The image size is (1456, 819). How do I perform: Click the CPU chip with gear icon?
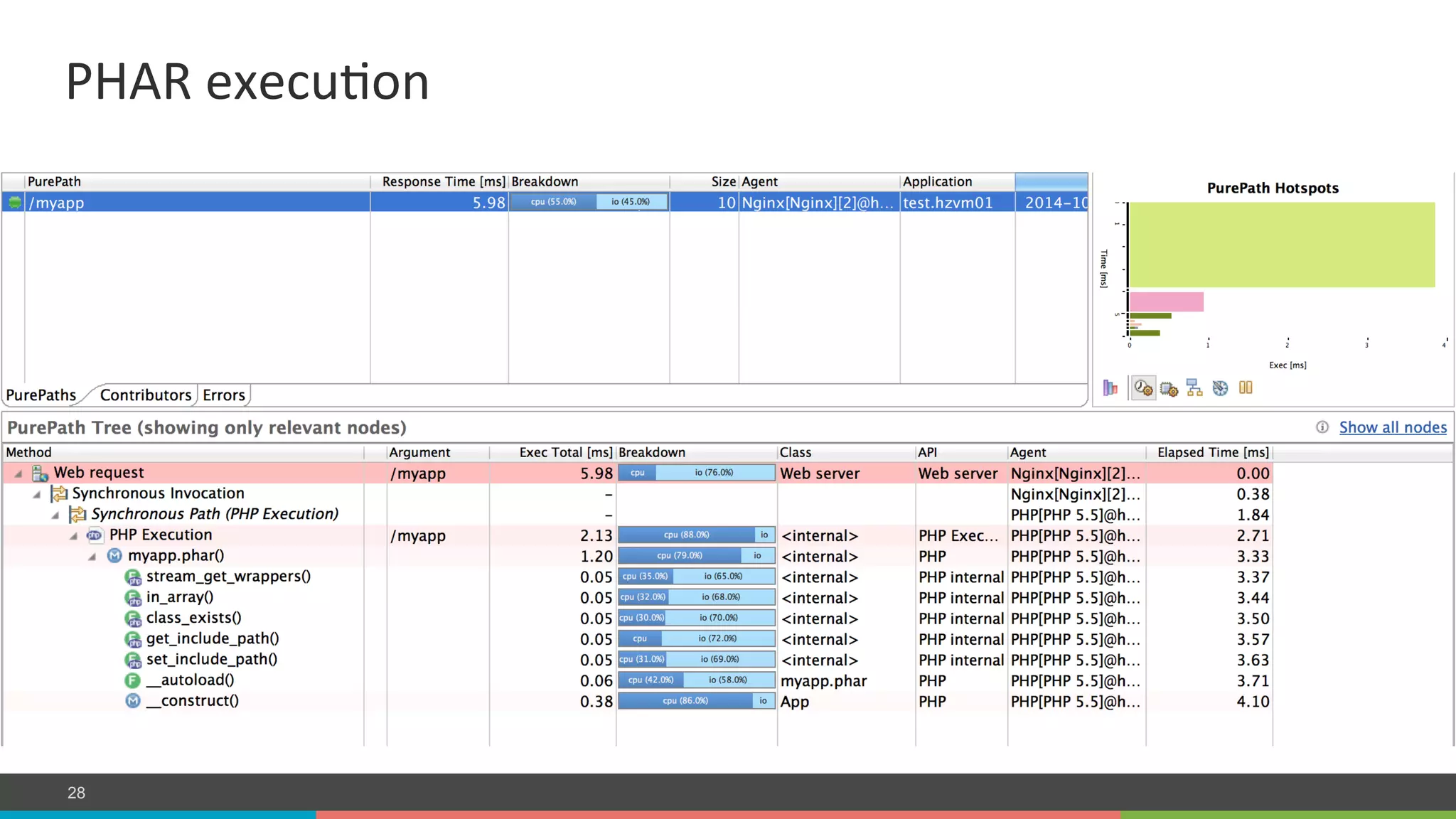[1169, 388]
